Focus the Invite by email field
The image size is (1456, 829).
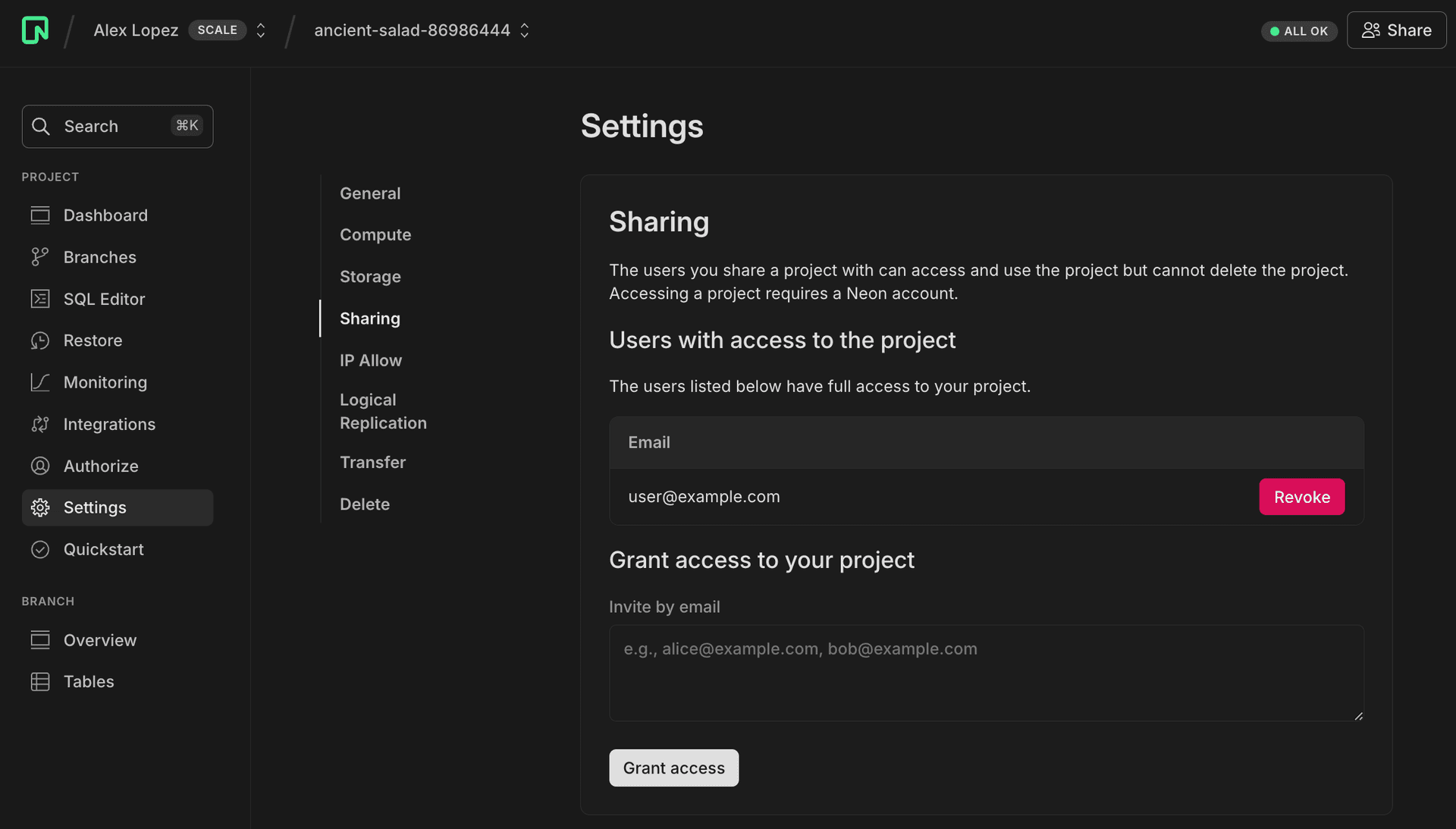[x=986, y=673]
